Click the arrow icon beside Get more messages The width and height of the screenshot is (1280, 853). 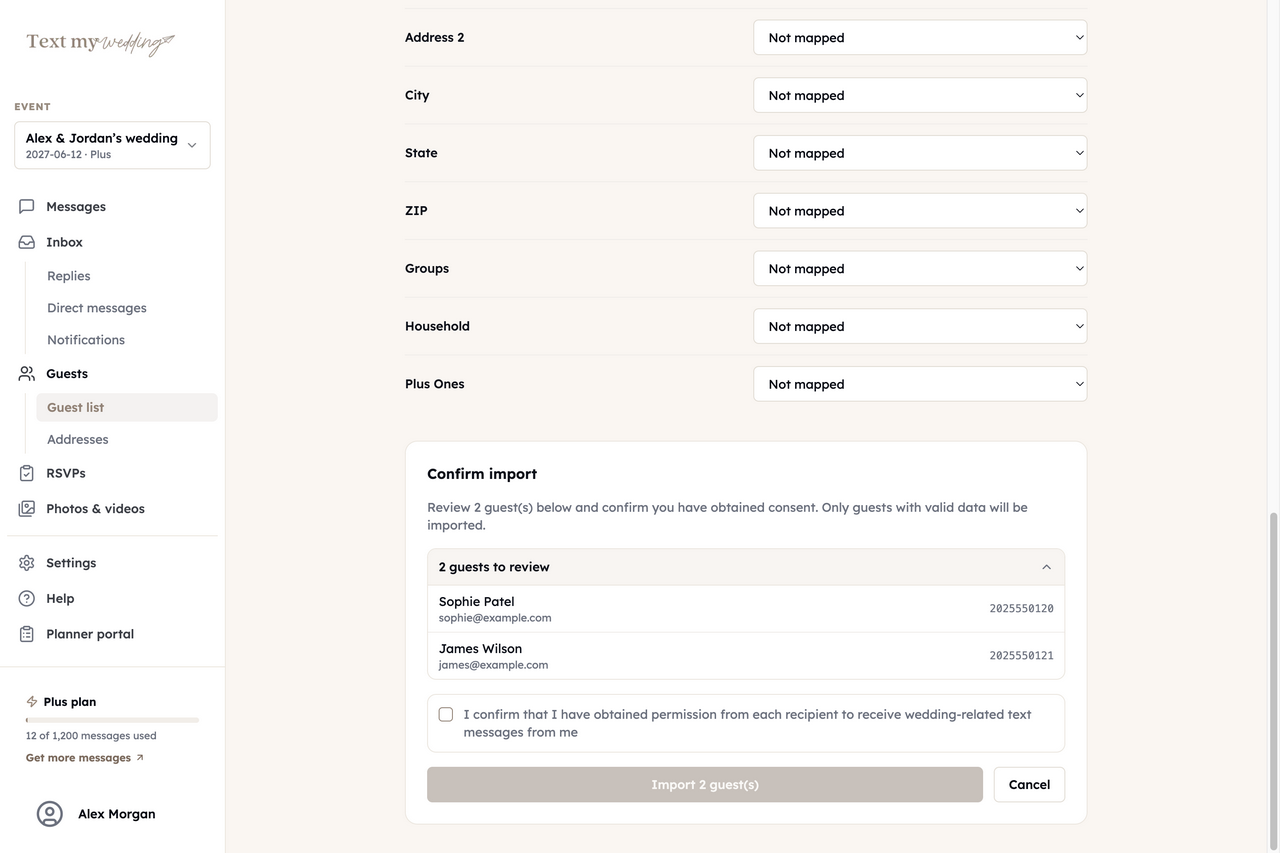(x=140, y=758)
